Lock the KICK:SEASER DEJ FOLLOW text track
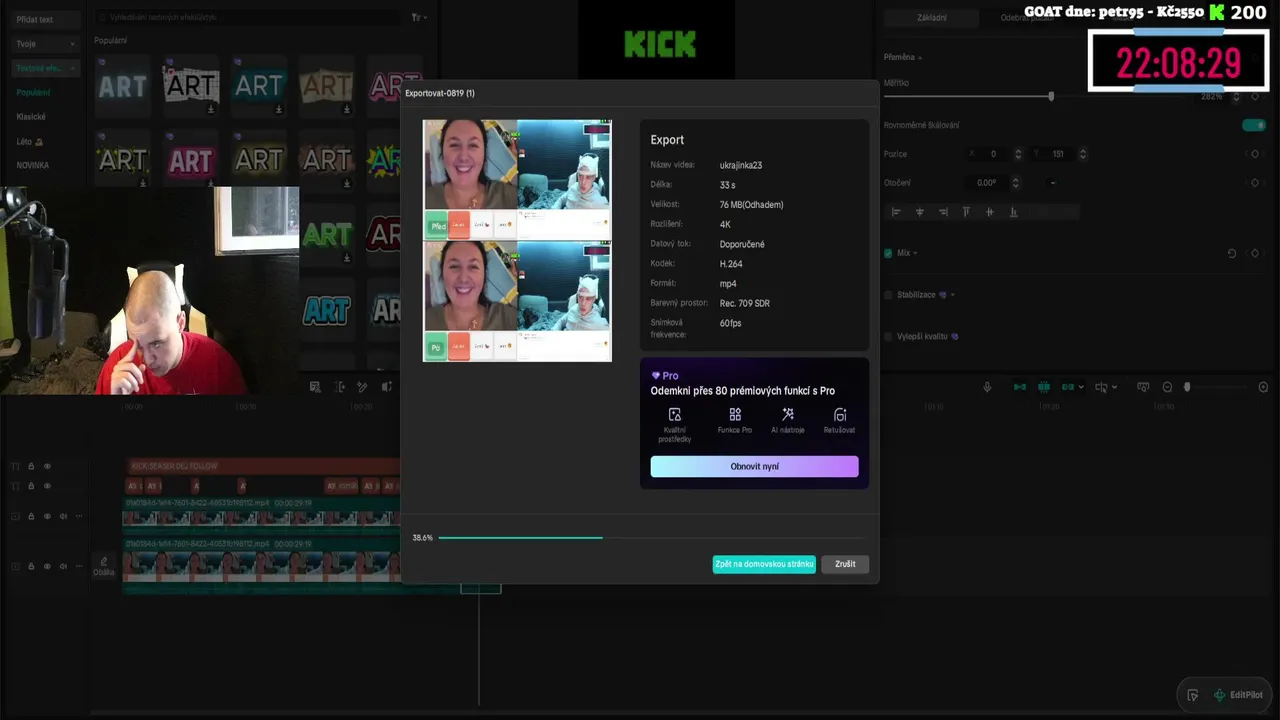This screenshot has height=720, width=1280. click(x=31, y=466)
